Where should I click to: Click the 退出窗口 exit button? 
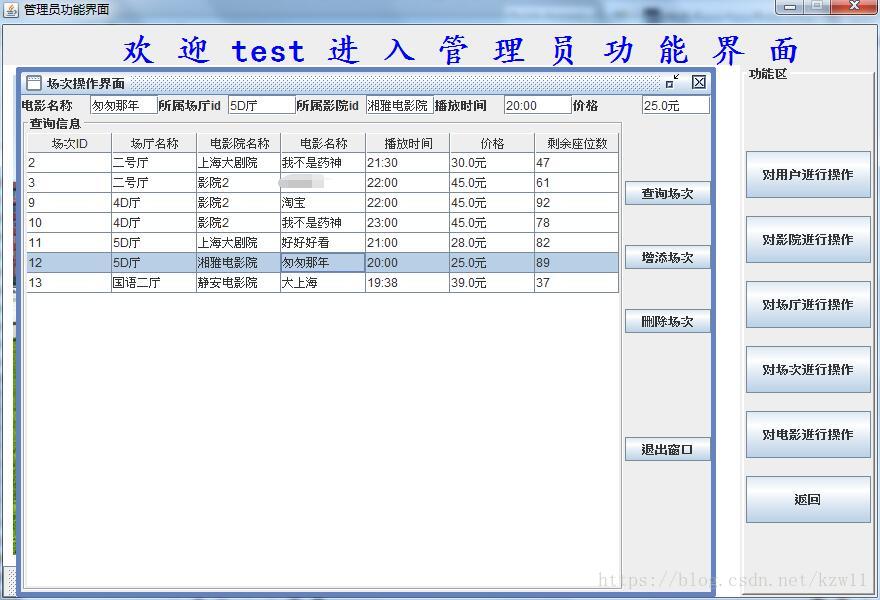666,449
